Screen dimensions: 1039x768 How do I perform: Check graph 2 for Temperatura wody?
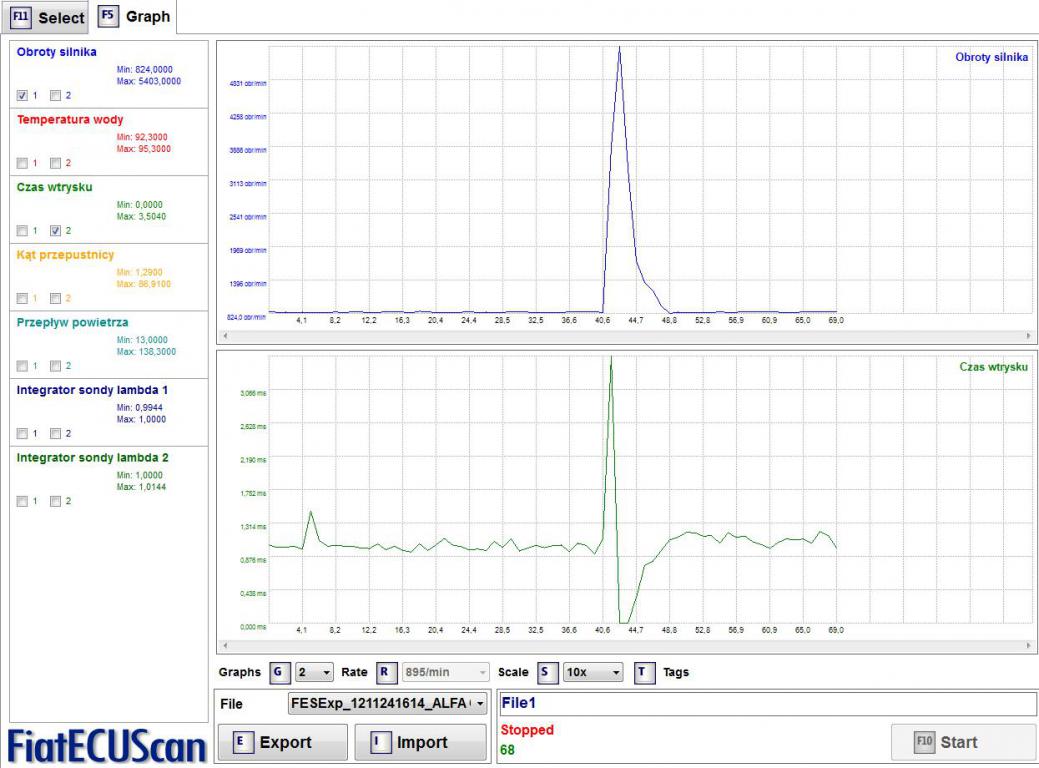(56, 163)
